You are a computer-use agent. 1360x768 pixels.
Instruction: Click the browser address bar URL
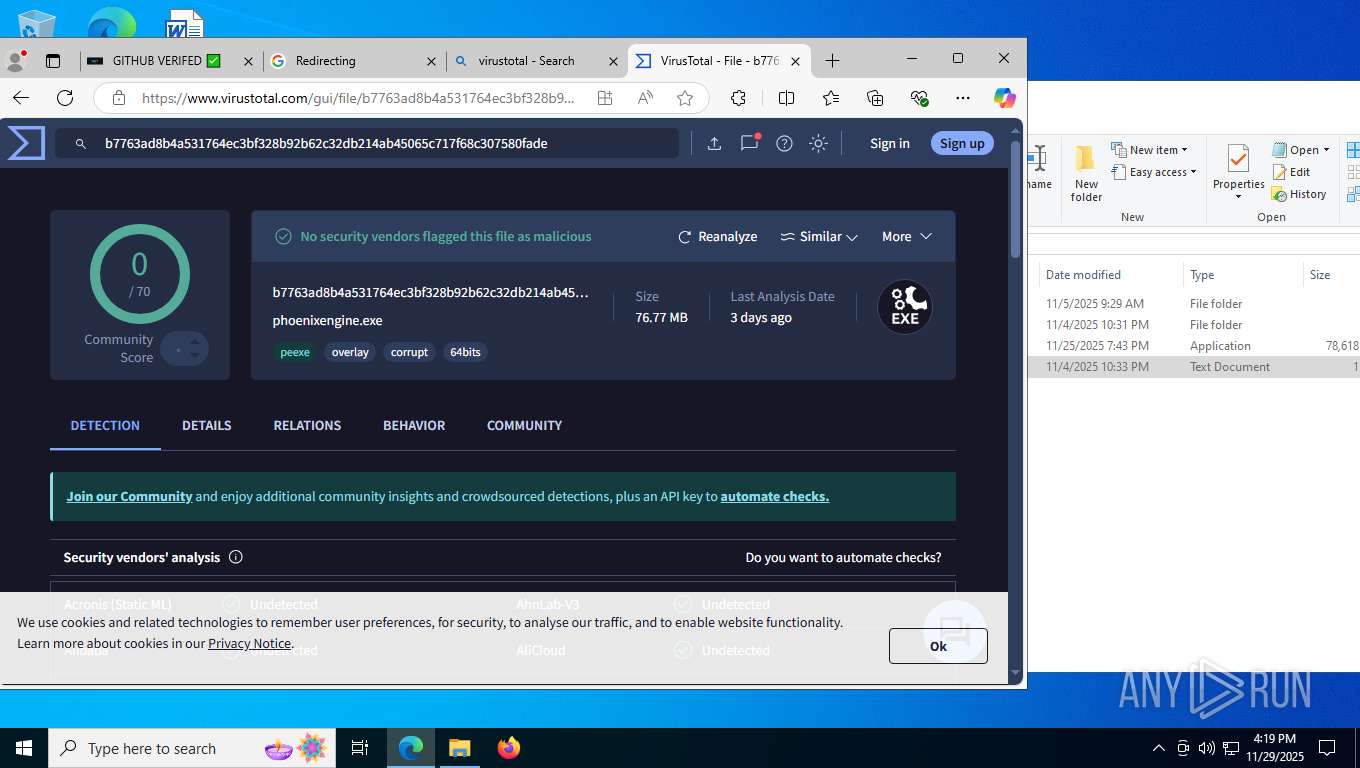(x=358, y=98)
